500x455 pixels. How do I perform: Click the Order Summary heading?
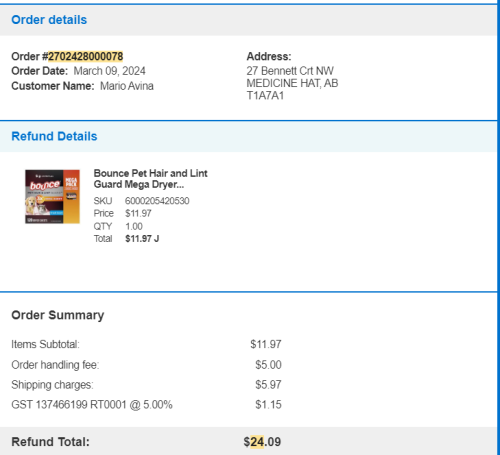point(58,315)
